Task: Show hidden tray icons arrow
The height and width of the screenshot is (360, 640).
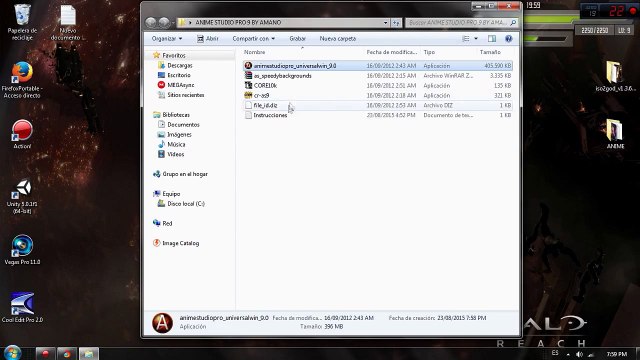Action: [568, 354]
